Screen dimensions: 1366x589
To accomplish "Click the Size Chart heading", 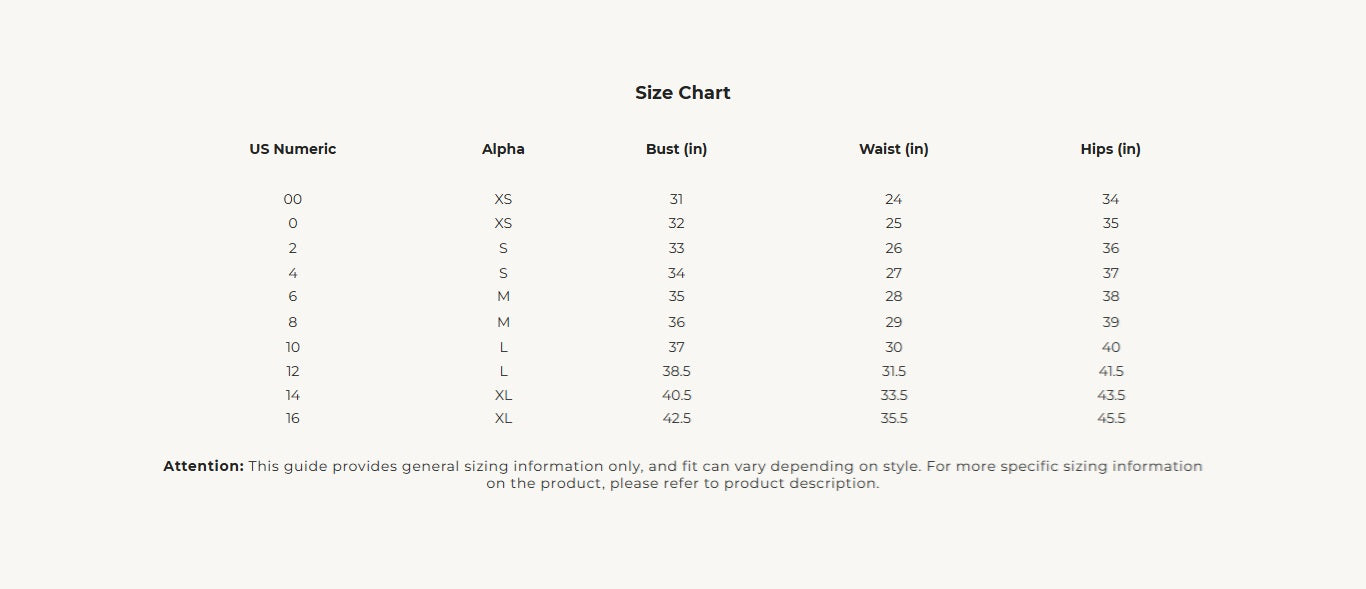I will (x=683, y=93).
